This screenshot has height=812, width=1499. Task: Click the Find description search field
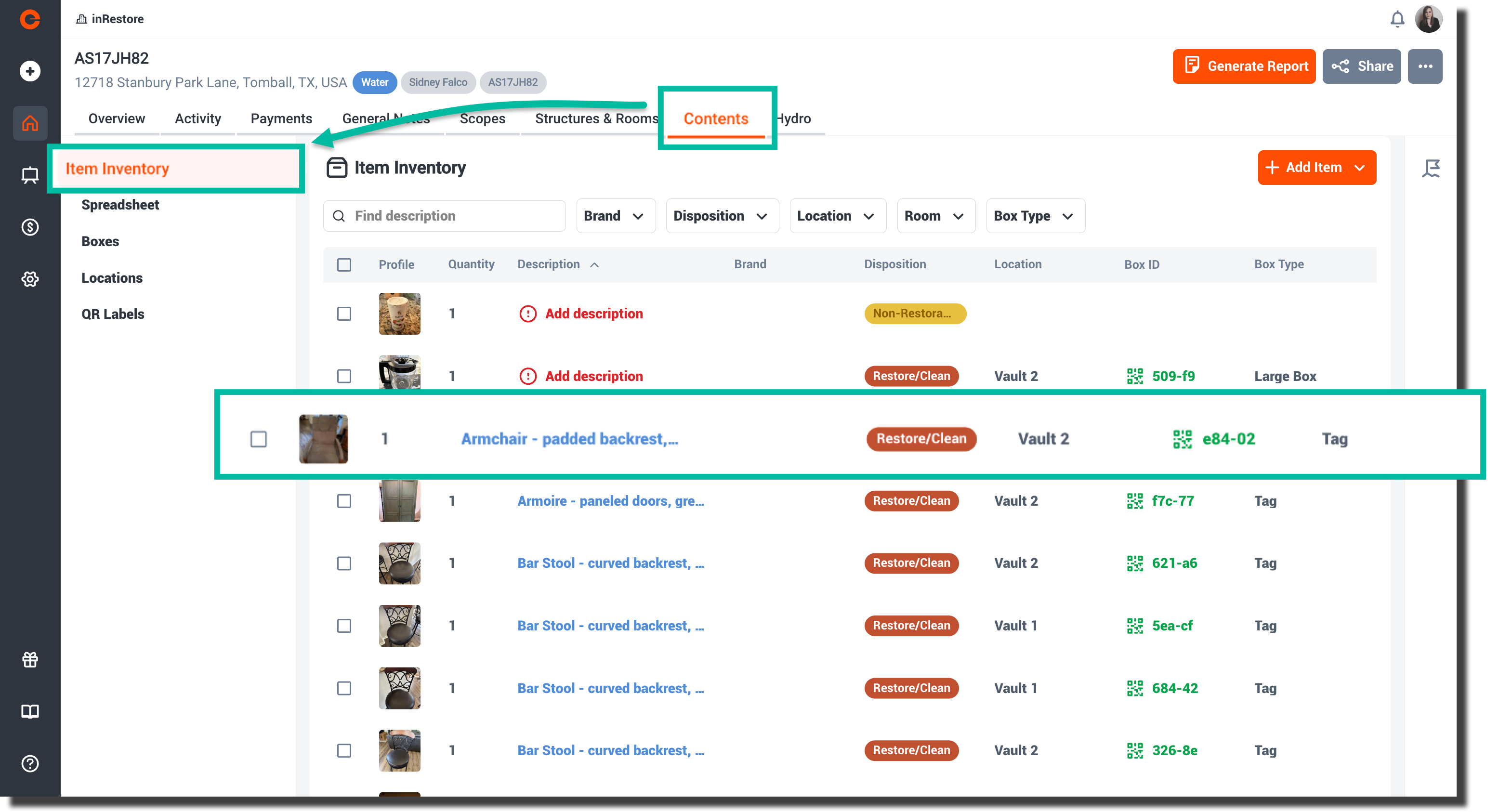(x=444, y=216)
